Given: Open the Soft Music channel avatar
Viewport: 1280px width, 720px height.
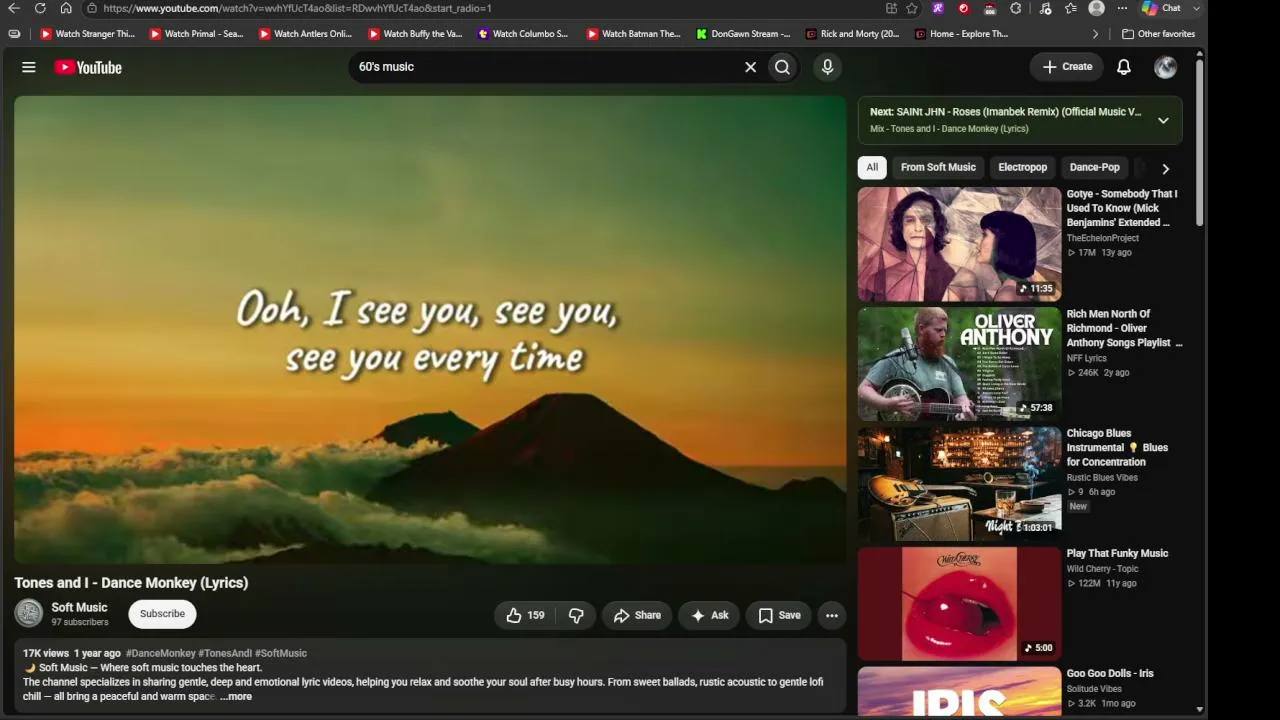Looking at the screenshot, I should [29, 613].
